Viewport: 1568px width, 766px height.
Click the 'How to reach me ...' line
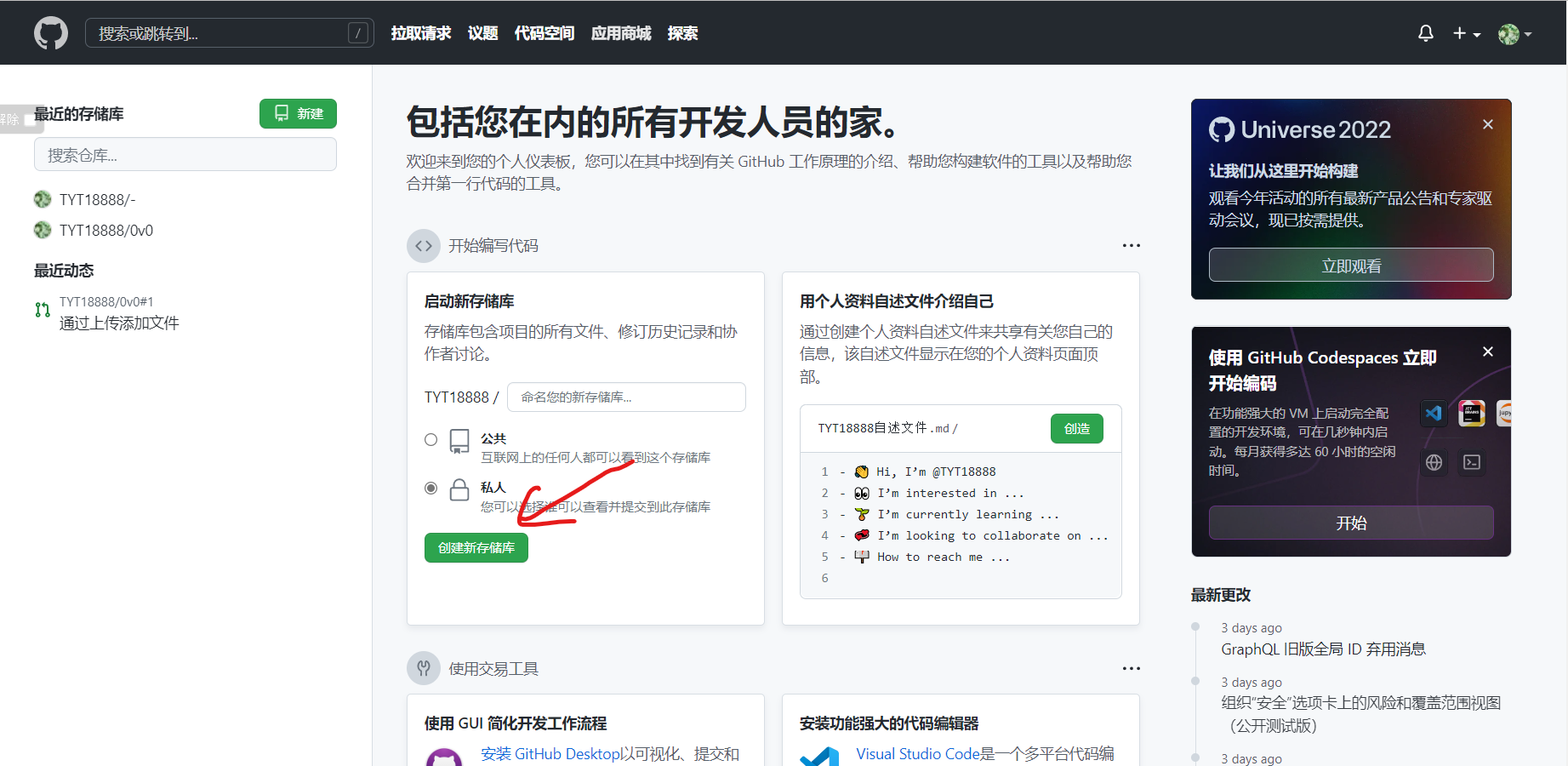[x=944, y=557]
